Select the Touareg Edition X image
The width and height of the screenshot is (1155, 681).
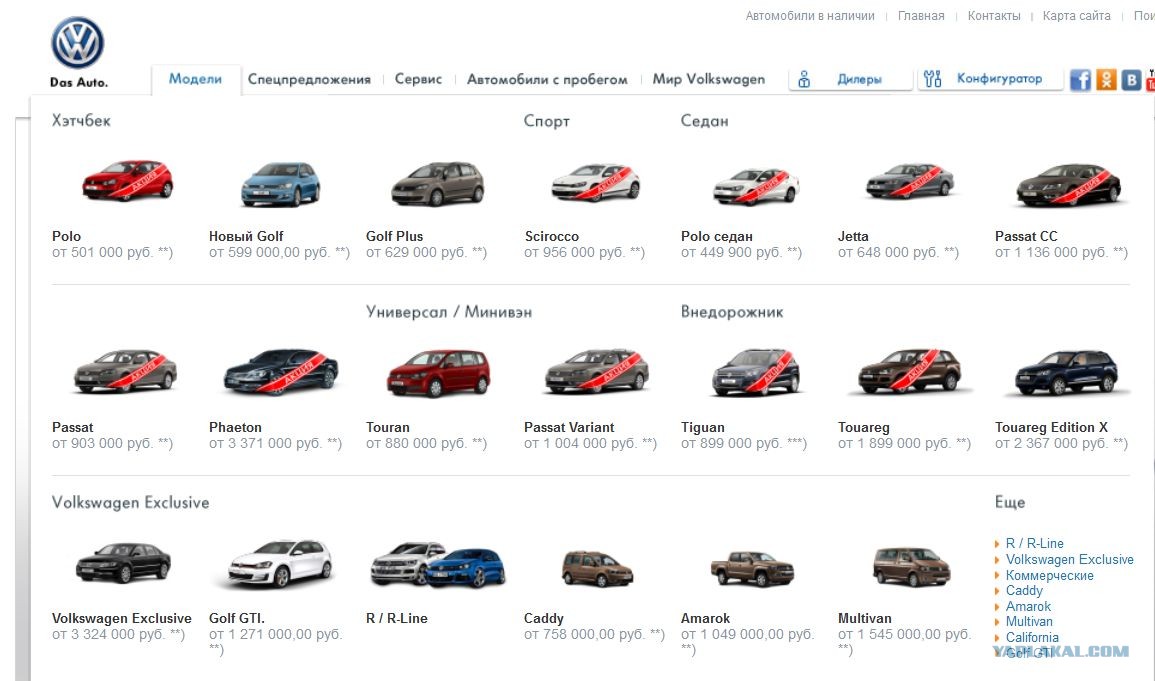(x=1067, y=373)
